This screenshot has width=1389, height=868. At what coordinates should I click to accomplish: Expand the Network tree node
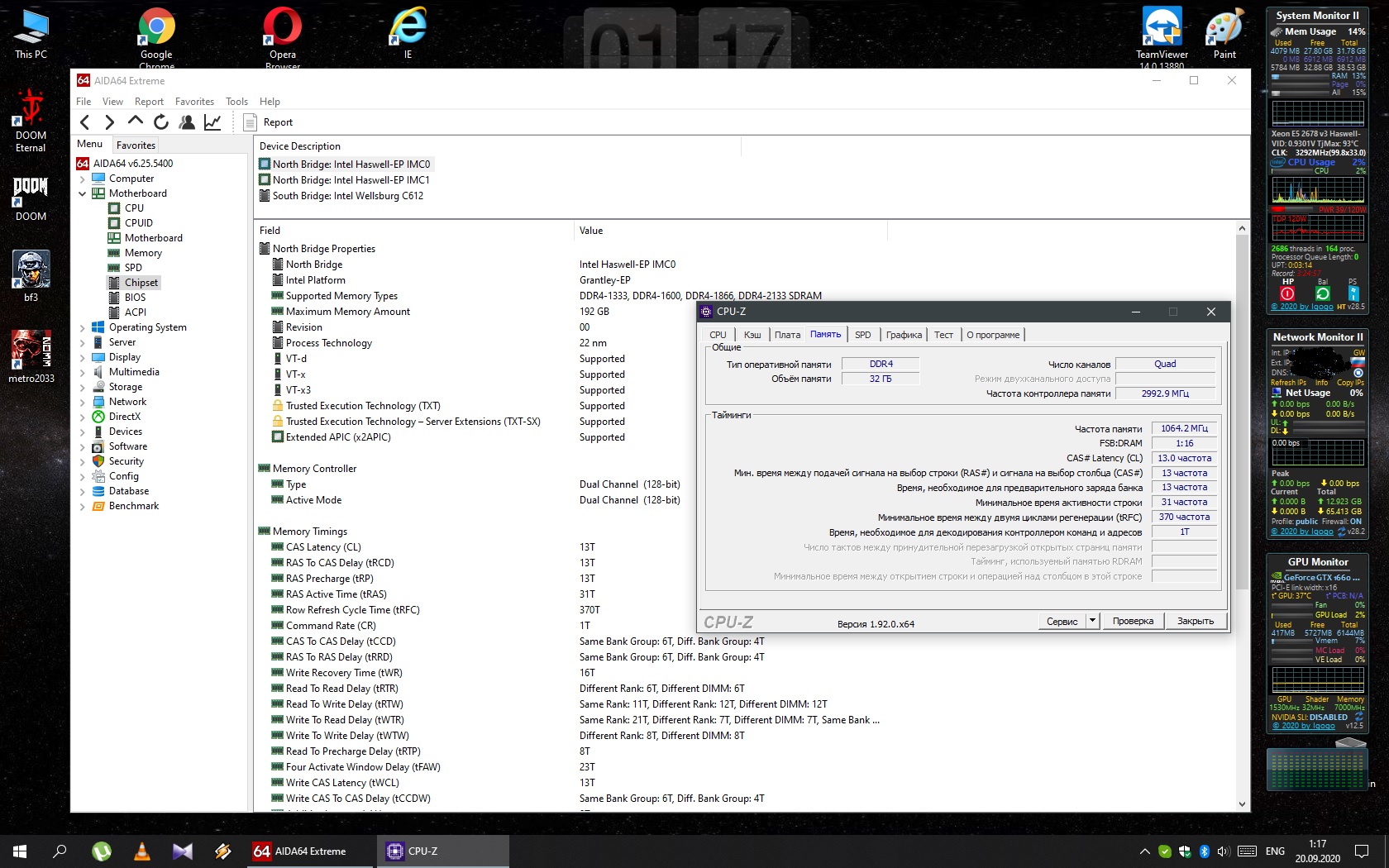click(x=83, y=402)
